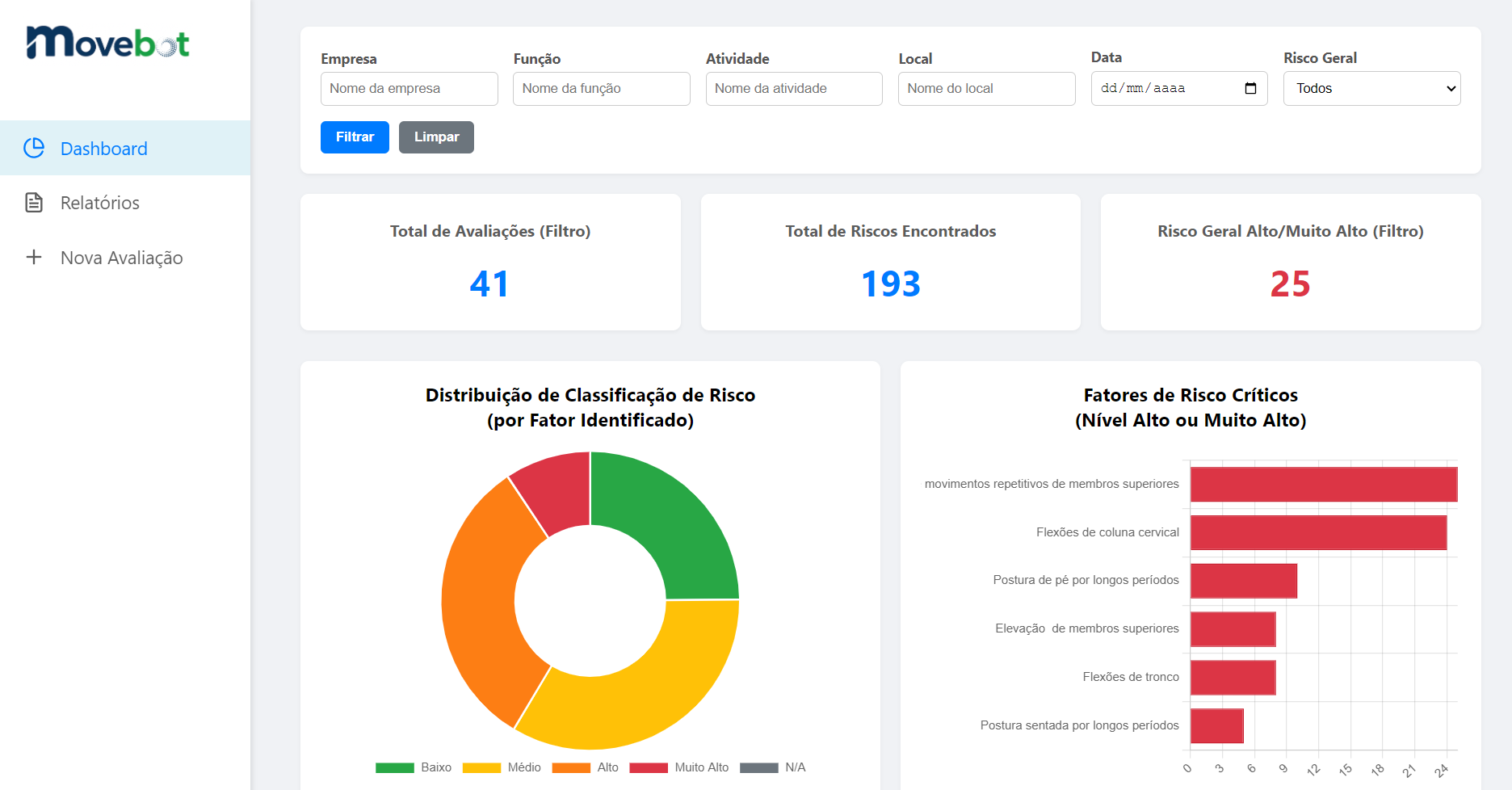Open the date picker calendar icon
Image resolution: width=1512 pixels, height=790 pixels.
(x=1250, y=88)
